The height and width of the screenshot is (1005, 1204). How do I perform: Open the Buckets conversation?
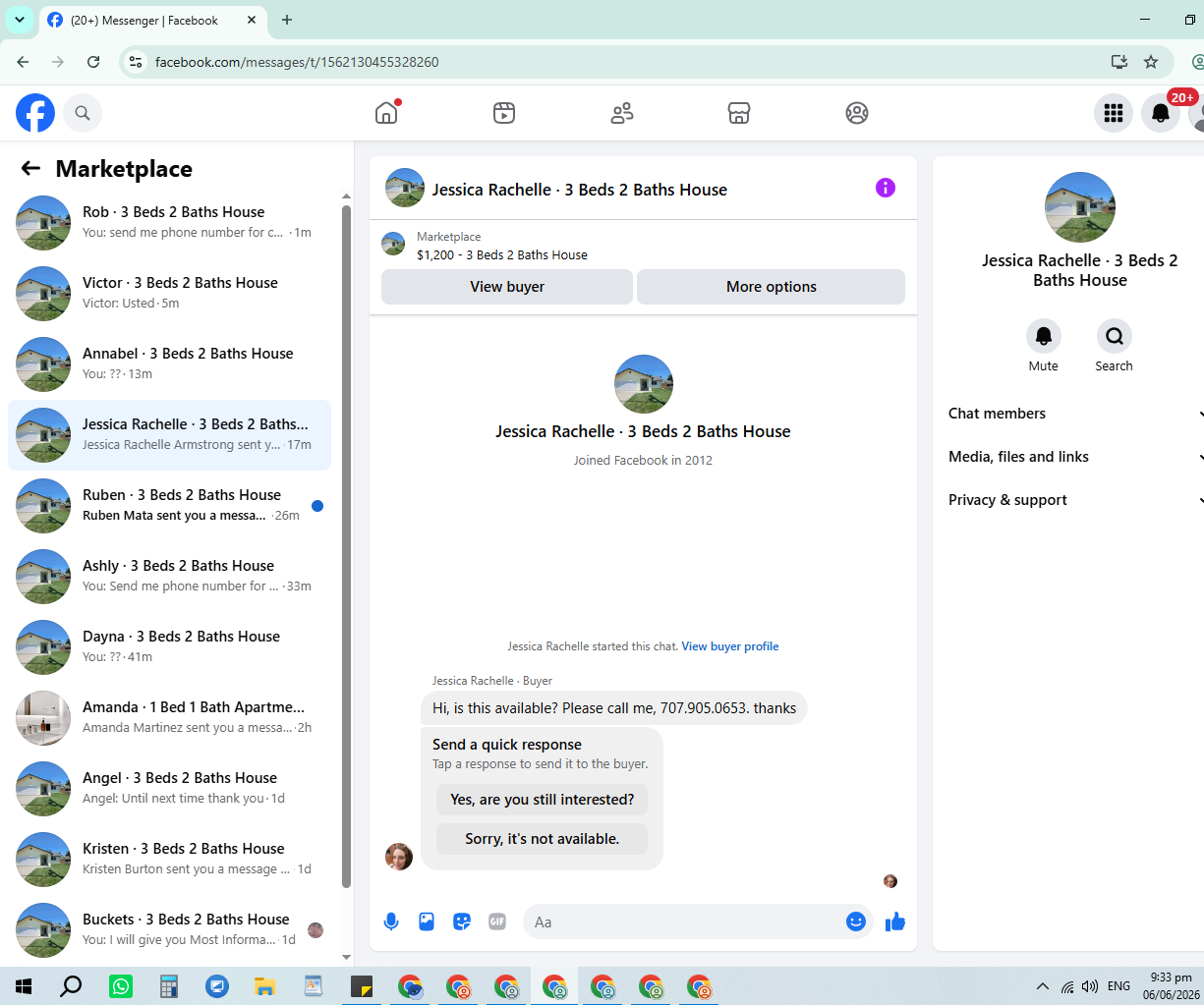click(169, 930)
